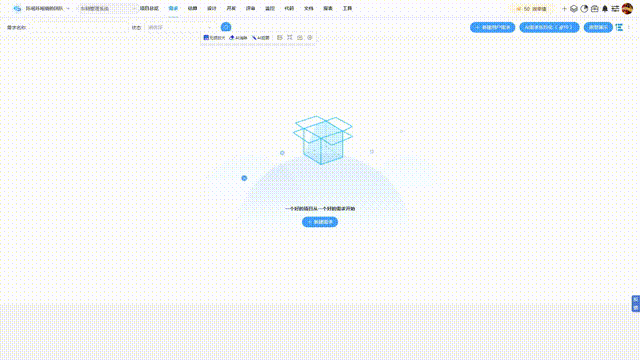The image size is (640, 360).
Task: Open the notification bell
Action: click(x=605, y=9)
